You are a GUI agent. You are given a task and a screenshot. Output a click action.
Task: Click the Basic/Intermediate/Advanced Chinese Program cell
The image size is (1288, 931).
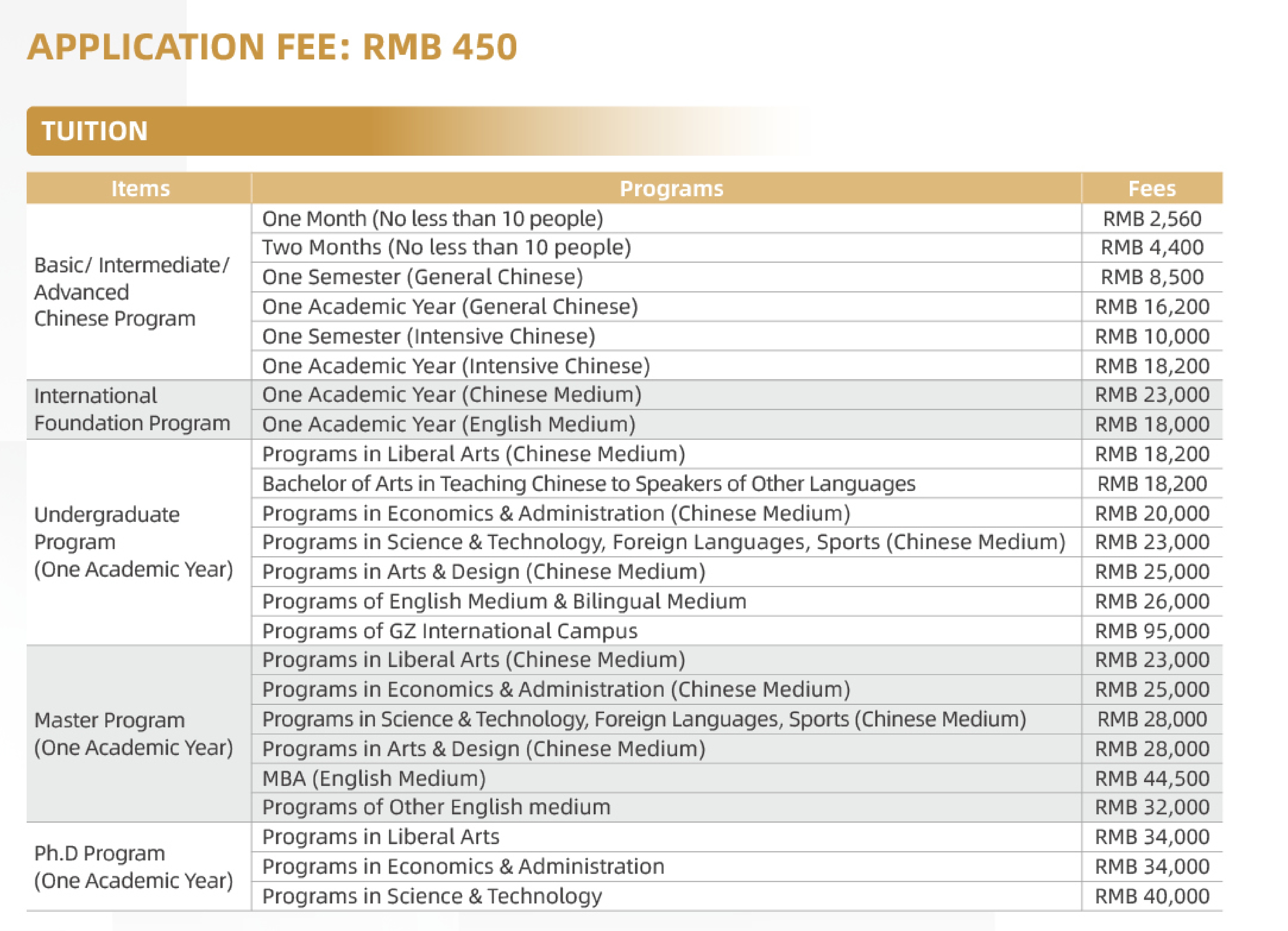tap(132, 292)
